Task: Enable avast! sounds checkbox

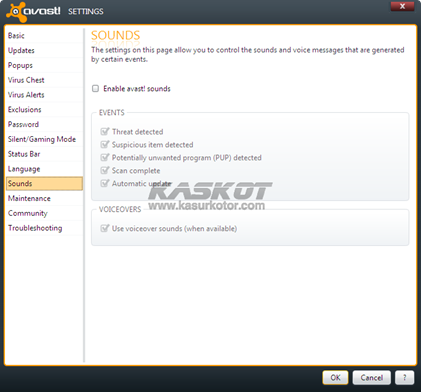Action: 95,88
